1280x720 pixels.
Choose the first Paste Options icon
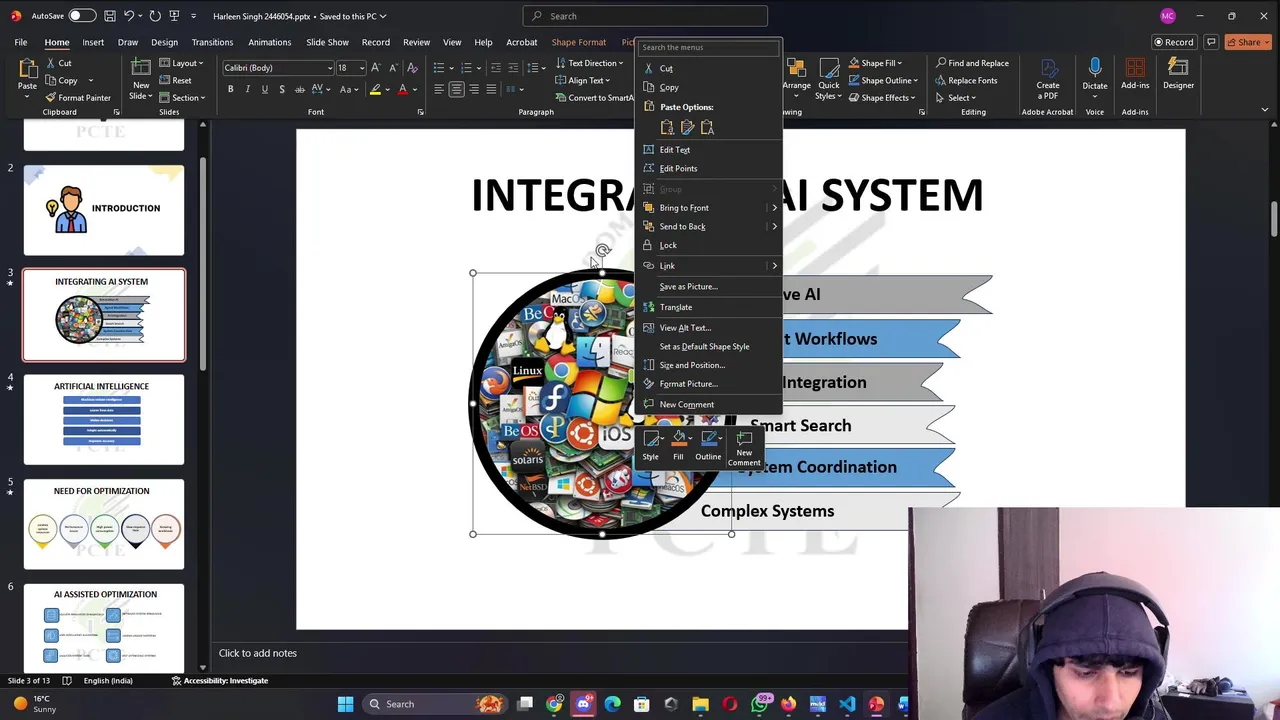pos(667,127)
